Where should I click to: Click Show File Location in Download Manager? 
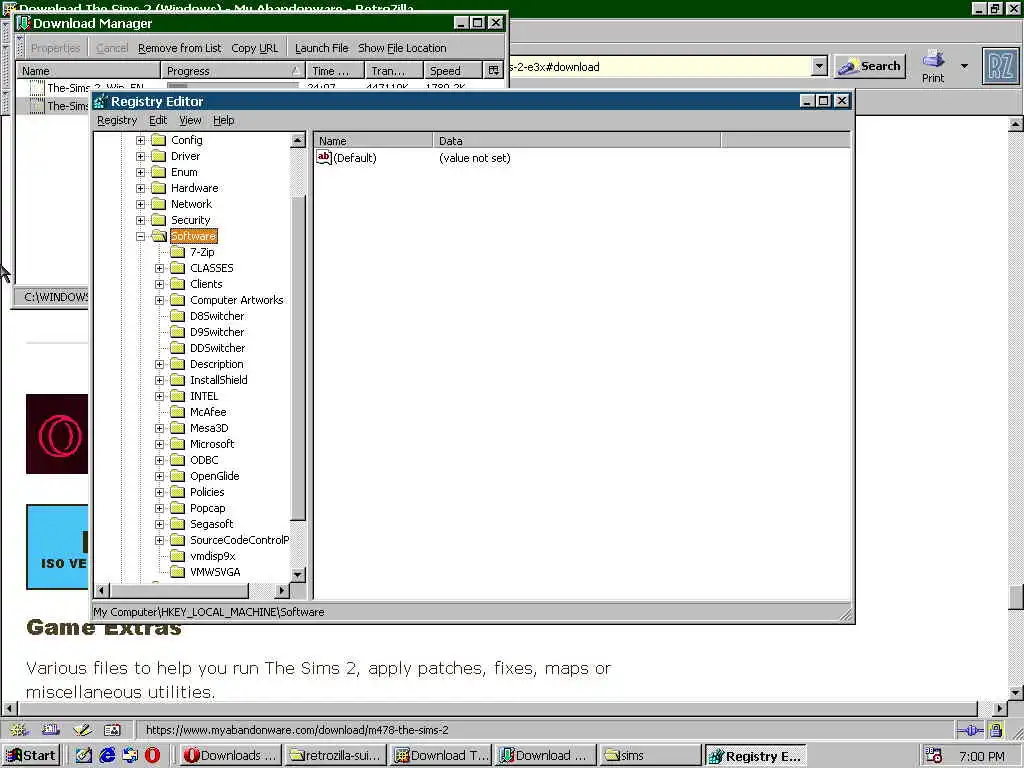[x=402, y=48]
